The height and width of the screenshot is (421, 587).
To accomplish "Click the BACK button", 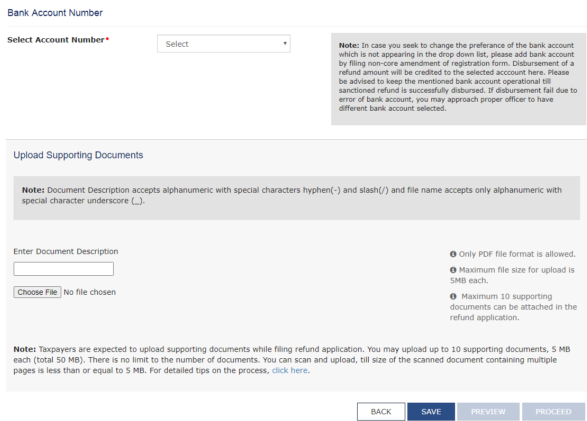I will pos(381,412).
